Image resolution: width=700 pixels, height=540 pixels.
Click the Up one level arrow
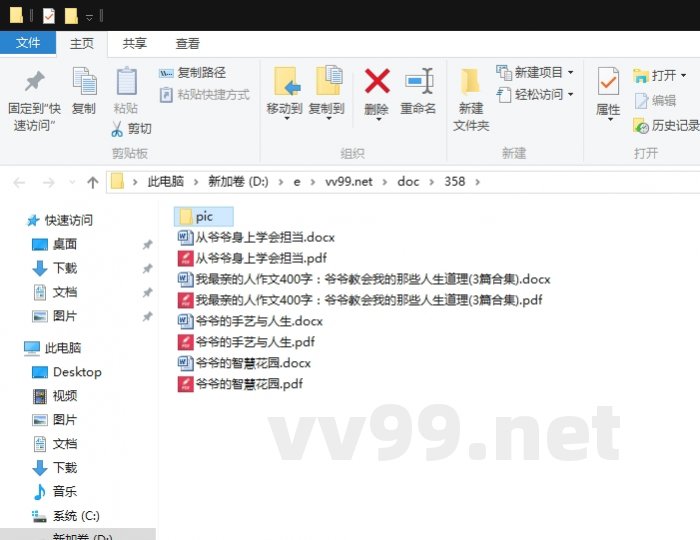click(x=93, y=182)
